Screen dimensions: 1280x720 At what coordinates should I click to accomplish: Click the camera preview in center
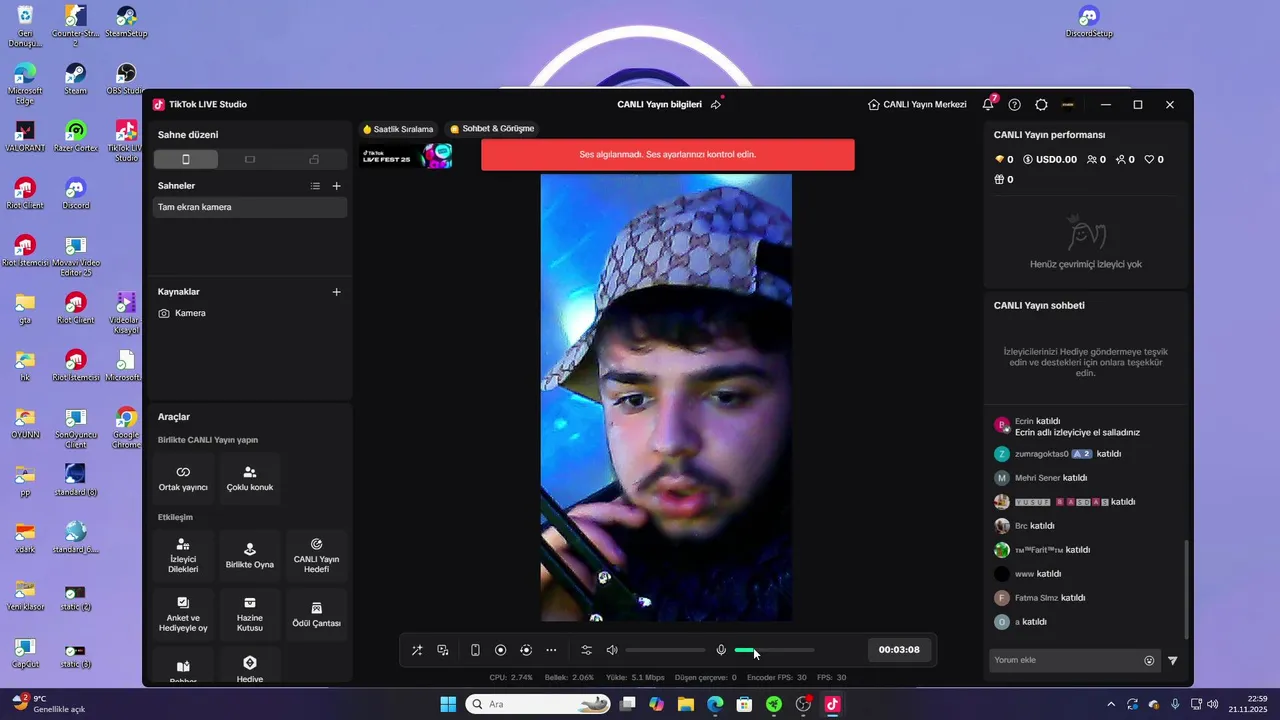666,397
